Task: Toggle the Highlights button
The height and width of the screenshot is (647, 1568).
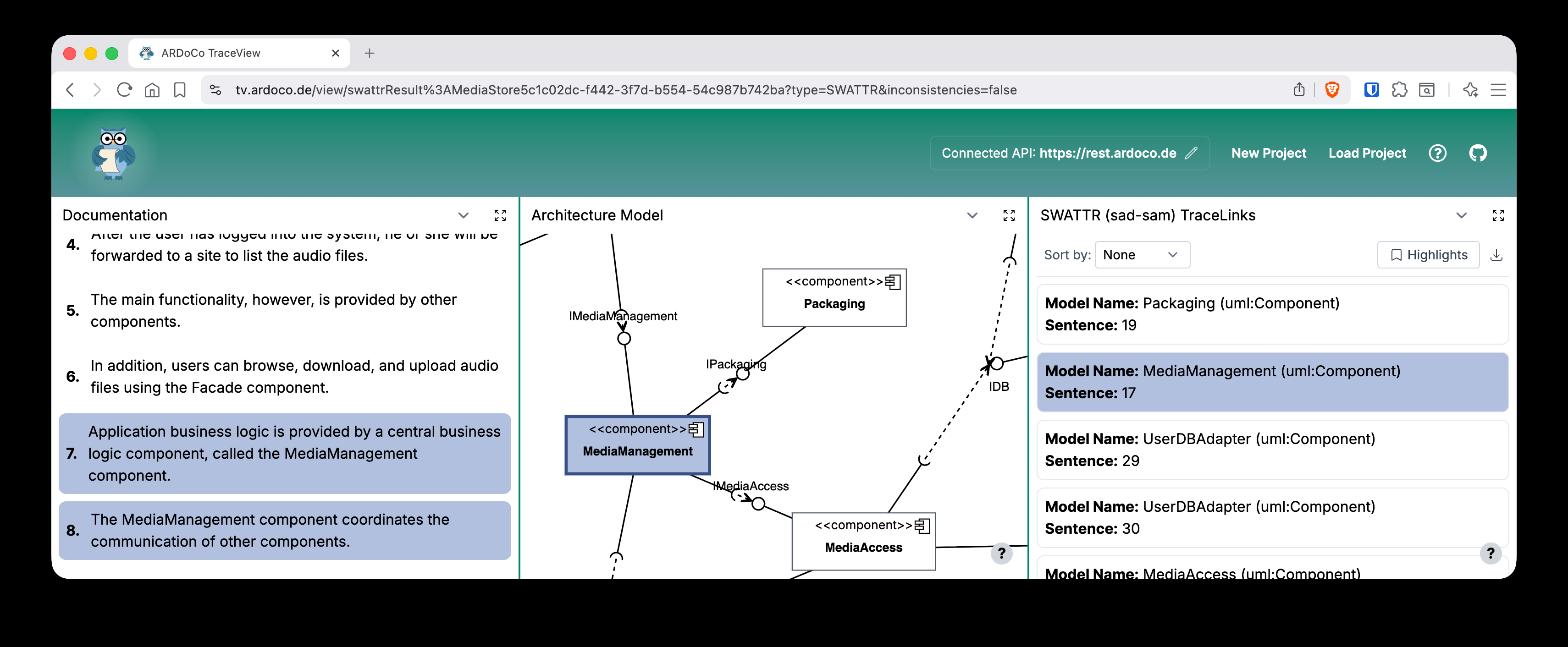Action: (x=1428, y=255)
